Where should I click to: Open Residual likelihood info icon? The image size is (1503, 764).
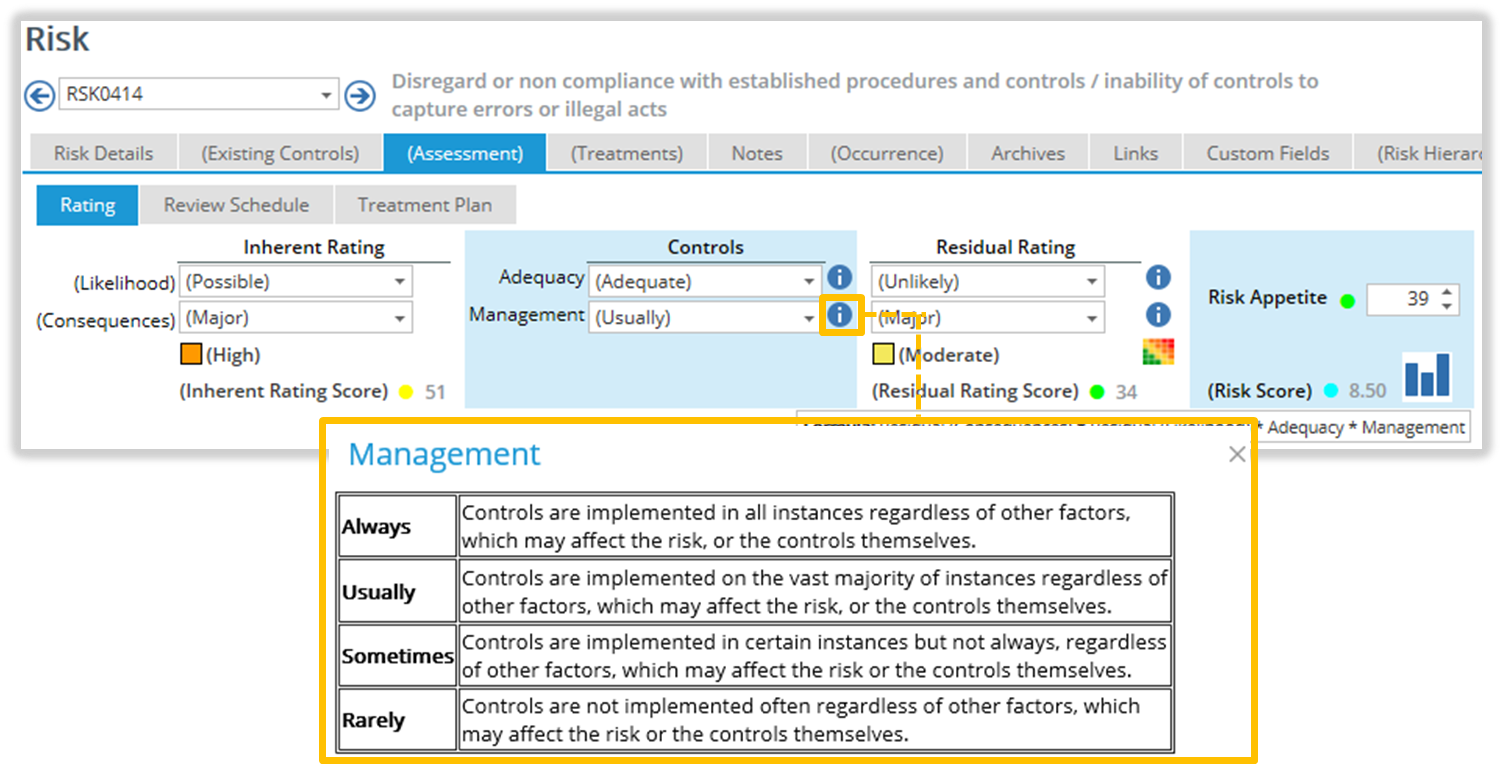(1158, 278)
